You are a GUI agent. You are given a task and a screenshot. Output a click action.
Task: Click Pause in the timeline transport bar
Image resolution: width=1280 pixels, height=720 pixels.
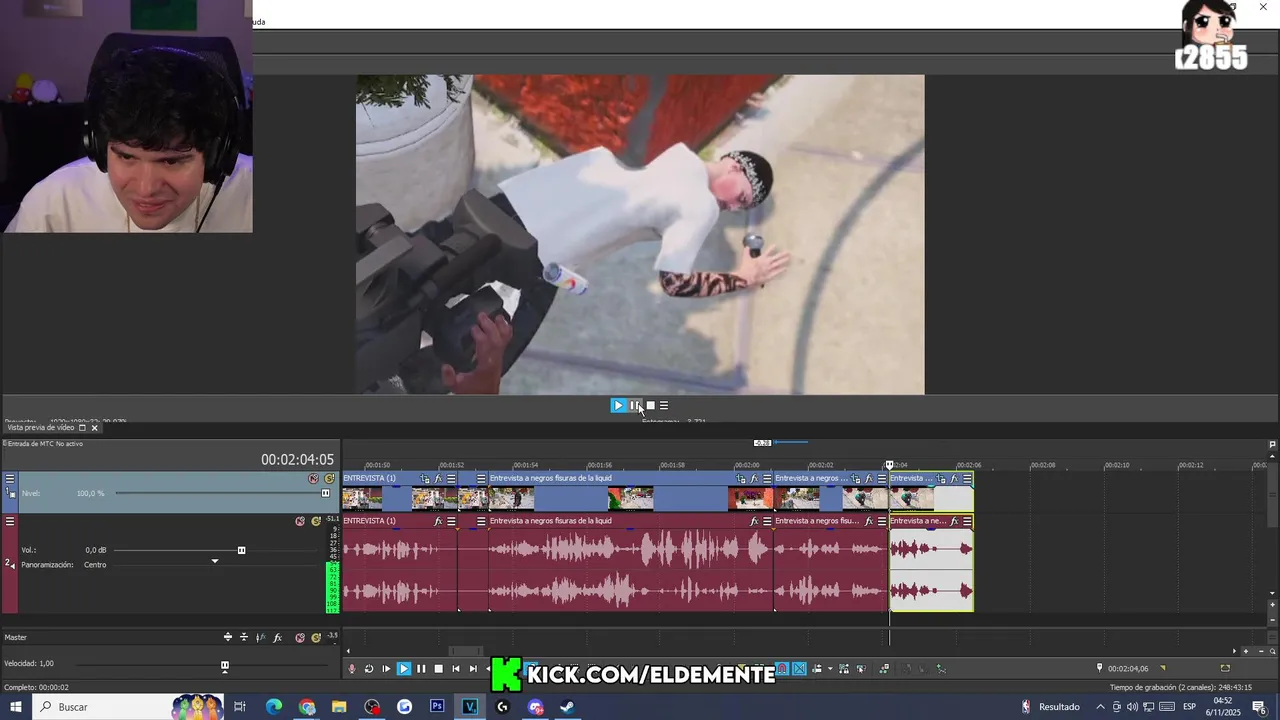(421, 669)
